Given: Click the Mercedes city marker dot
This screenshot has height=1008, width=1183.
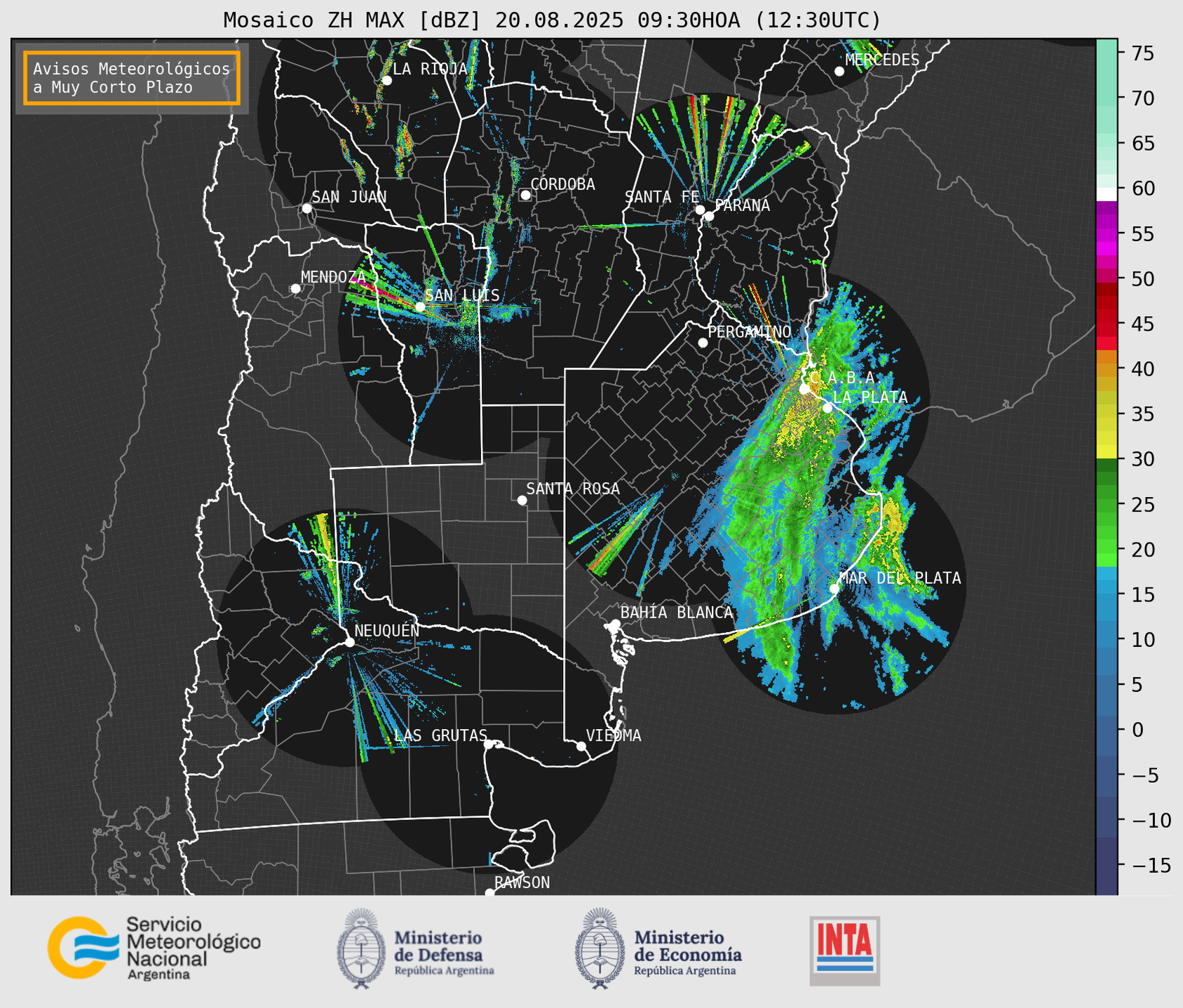Looking at the screenshot, I should (839, 71).
